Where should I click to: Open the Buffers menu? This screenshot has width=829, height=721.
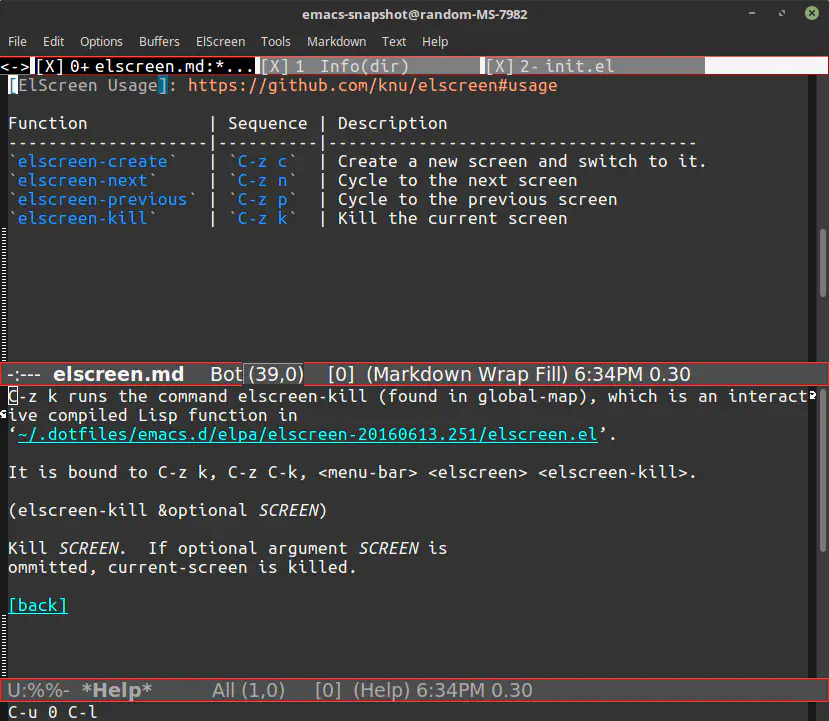[159, 42]
